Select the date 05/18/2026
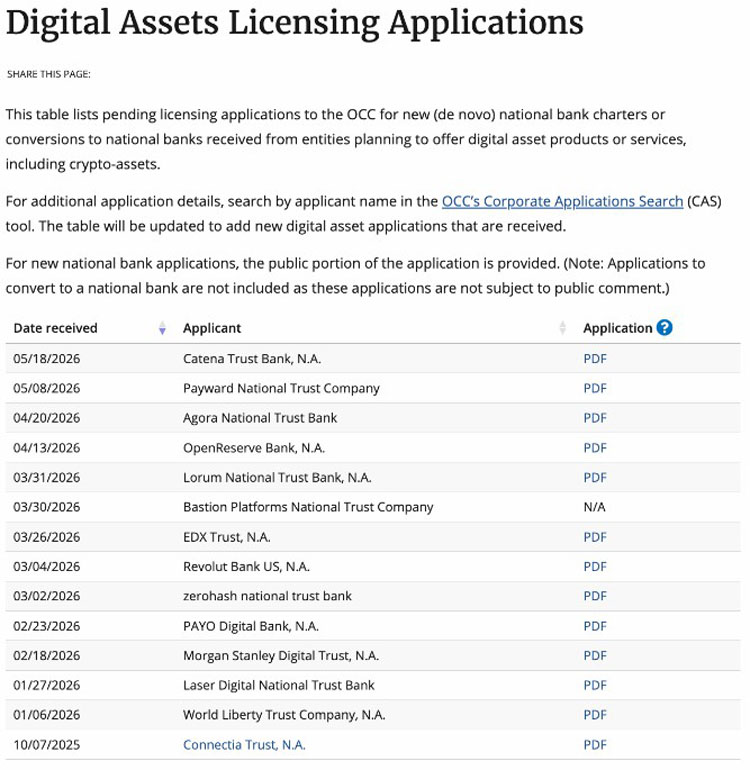This screenshot has width=750, height=770. 47,359
